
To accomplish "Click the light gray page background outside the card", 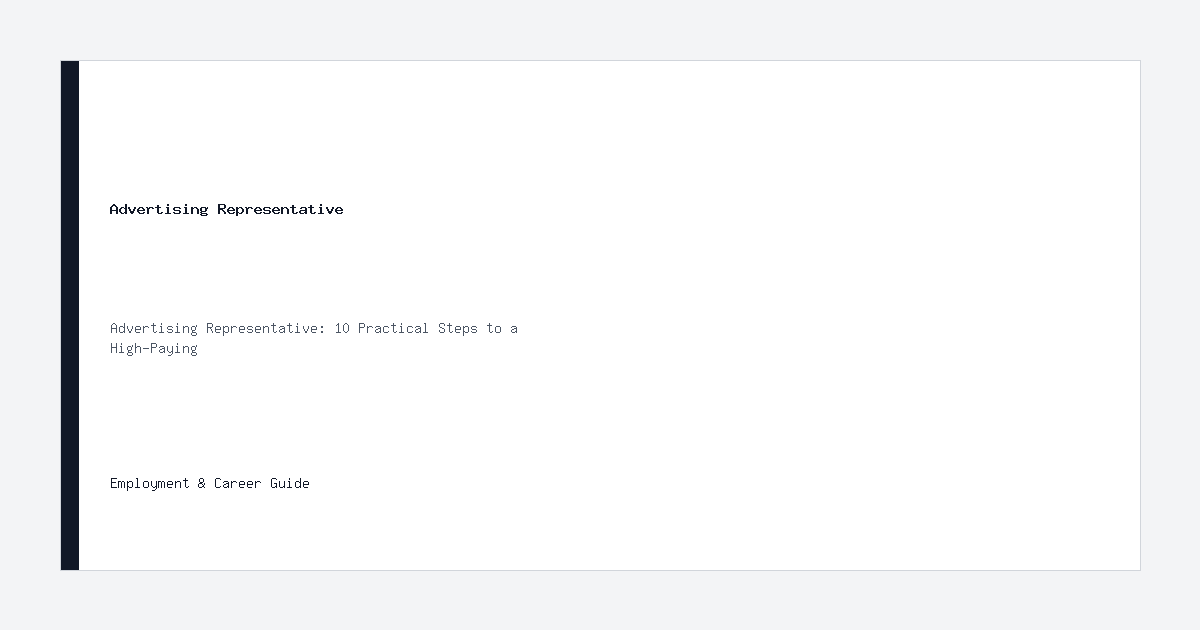I will click(x=600, y=30).
